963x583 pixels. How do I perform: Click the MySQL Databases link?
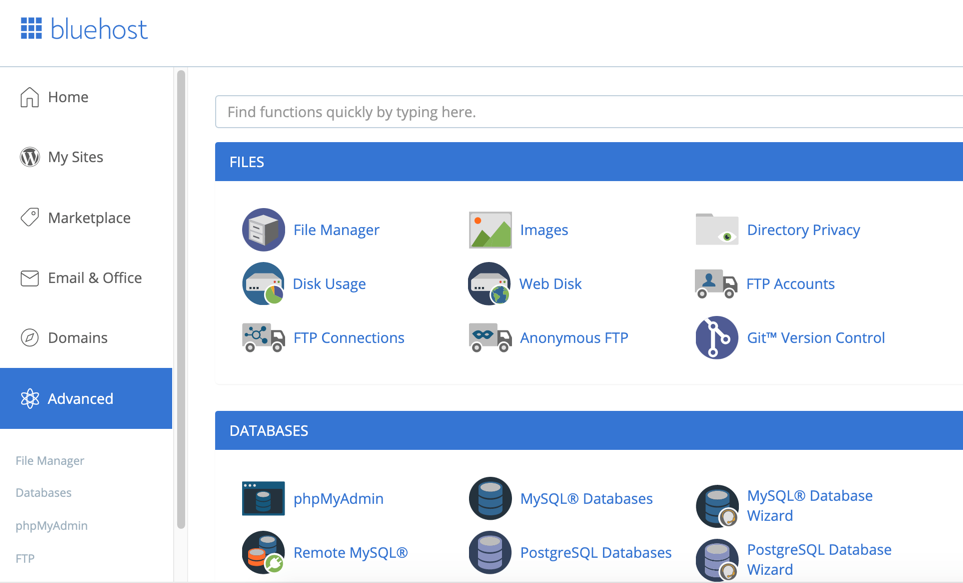point(587,499)
